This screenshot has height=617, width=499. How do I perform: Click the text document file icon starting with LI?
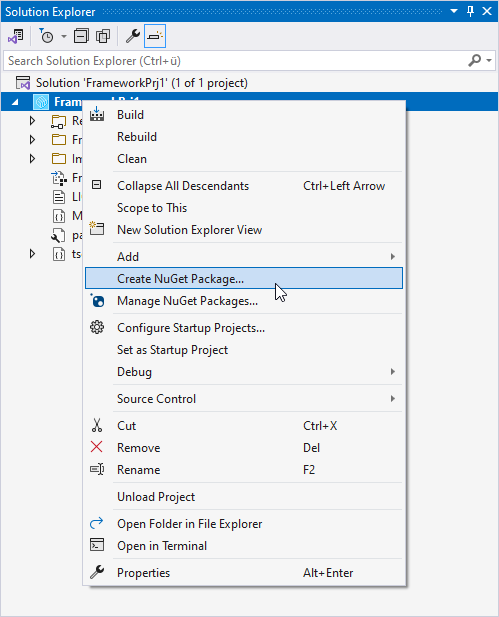[59, 197]
